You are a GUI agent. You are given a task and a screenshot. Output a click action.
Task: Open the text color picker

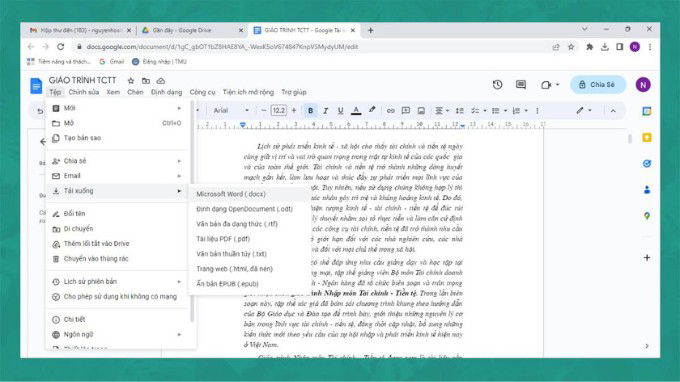tap(356, 111)
